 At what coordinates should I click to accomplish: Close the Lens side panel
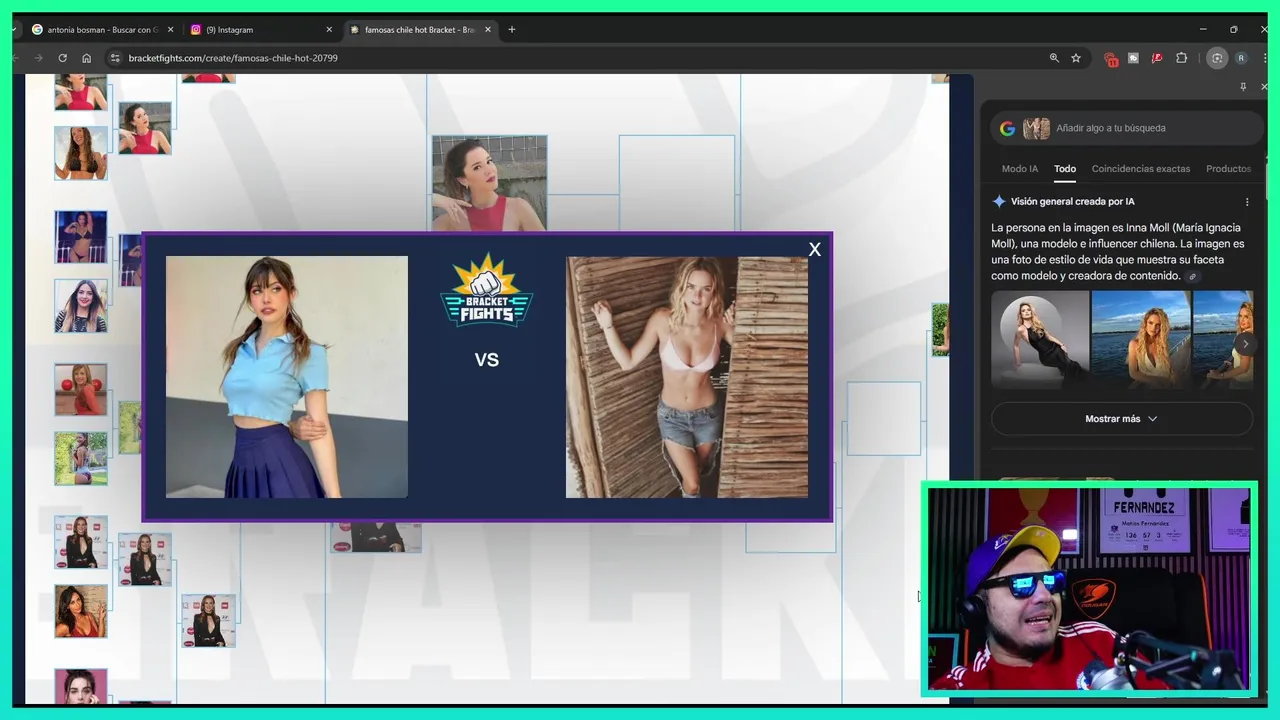click(x=1264, y=87)
